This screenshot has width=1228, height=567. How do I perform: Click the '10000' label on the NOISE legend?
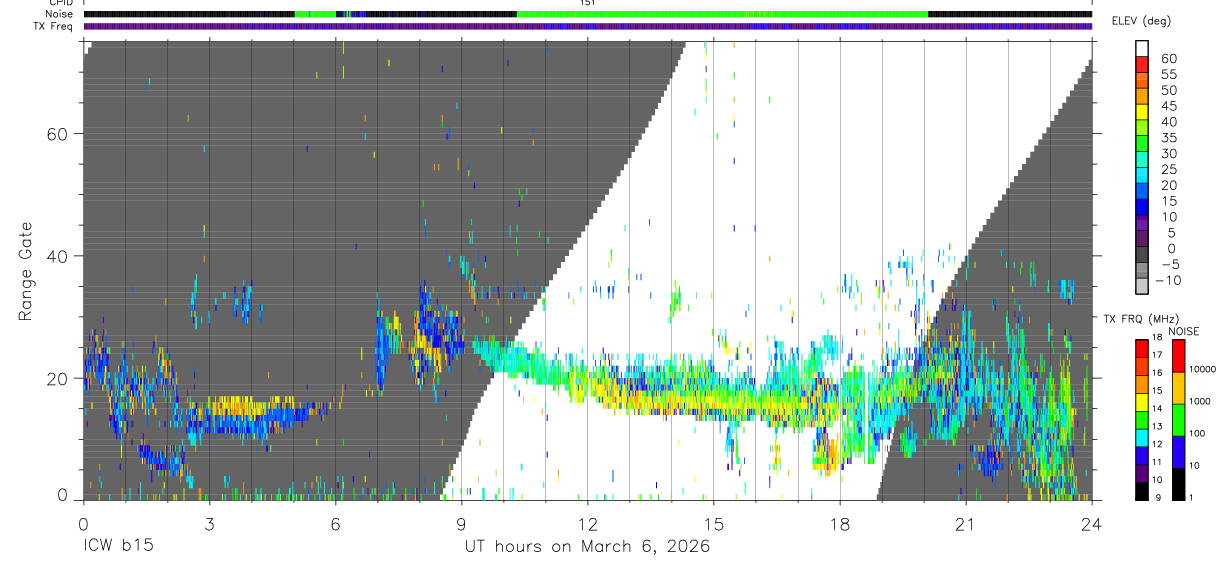[x=1201, y=369]
